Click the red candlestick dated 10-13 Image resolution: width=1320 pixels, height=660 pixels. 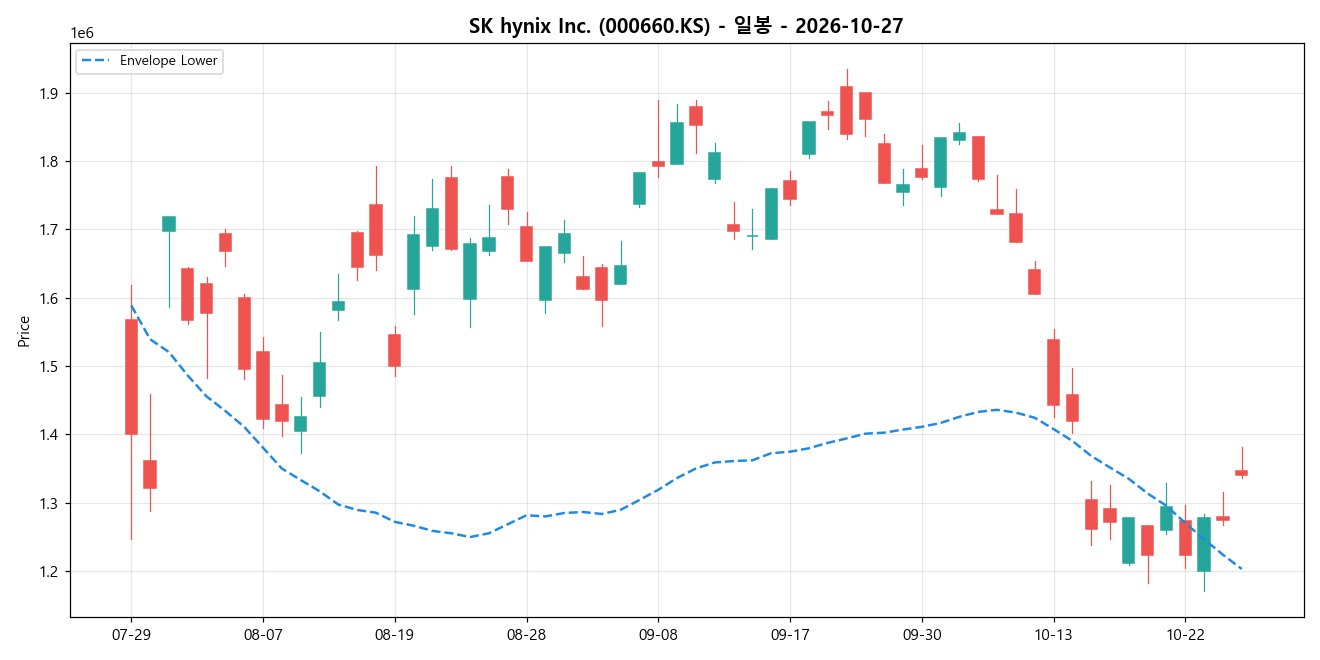point(1054,372)
